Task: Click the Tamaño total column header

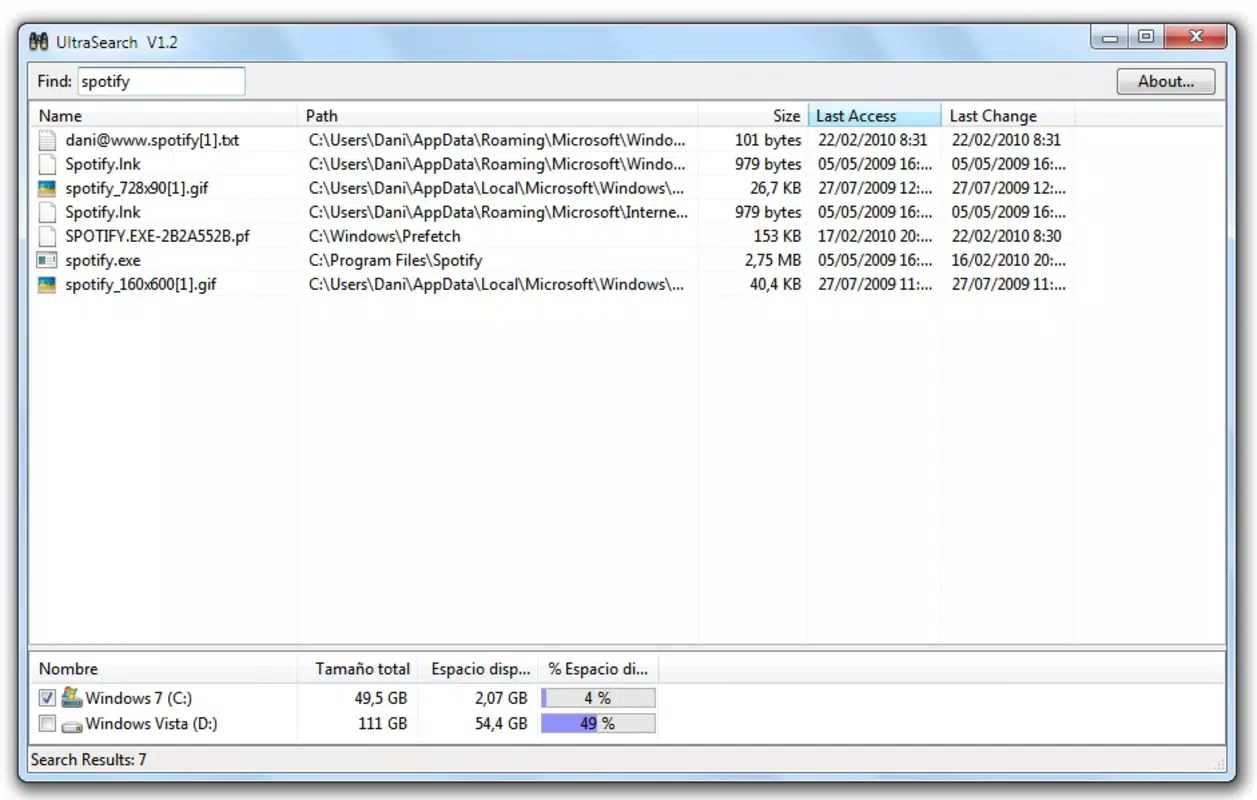Action: [358, 669]
